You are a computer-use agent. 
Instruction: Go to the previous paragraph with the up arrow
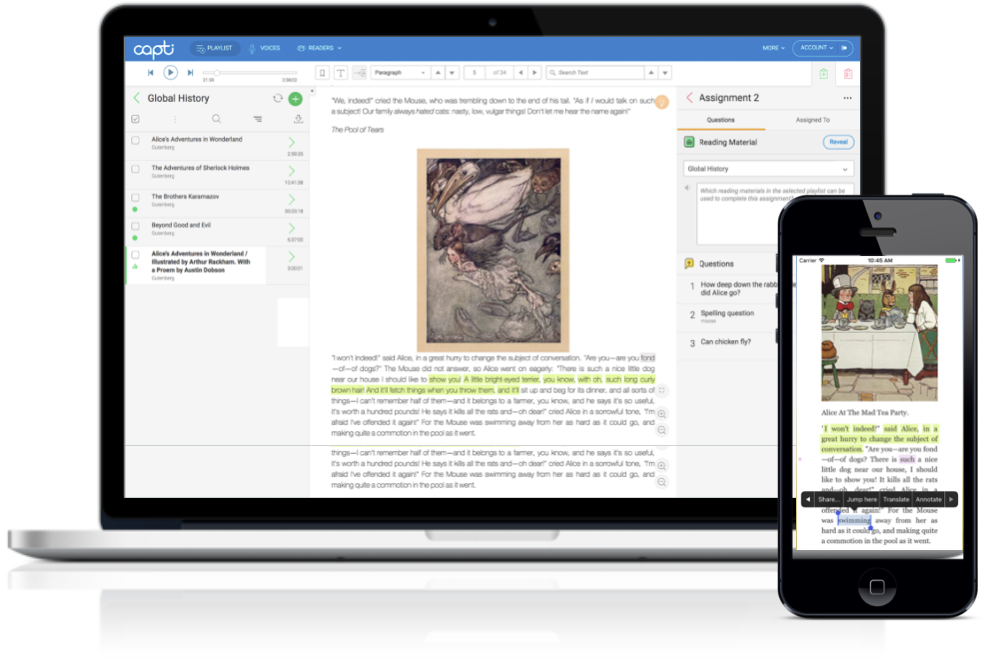(438, 73)
